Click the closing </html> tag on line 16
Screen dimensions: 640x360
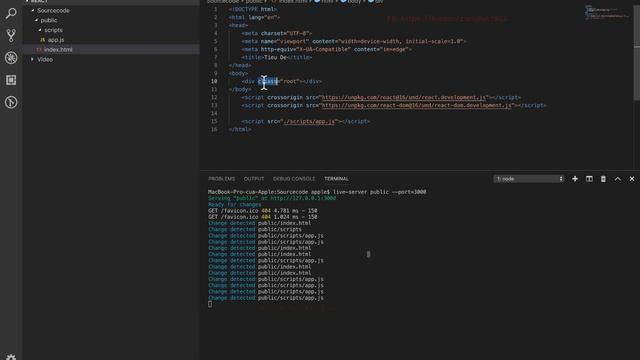tap(240, 129)
